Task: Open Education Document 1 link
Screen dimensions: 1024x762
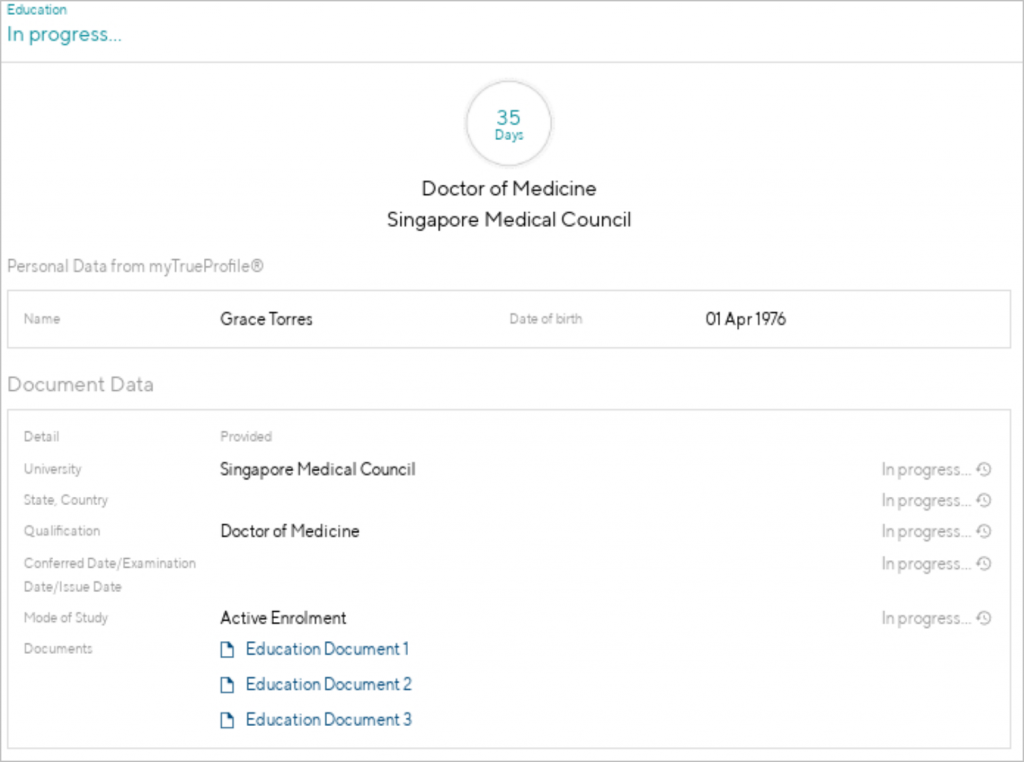Action: (x=327, y=649)
